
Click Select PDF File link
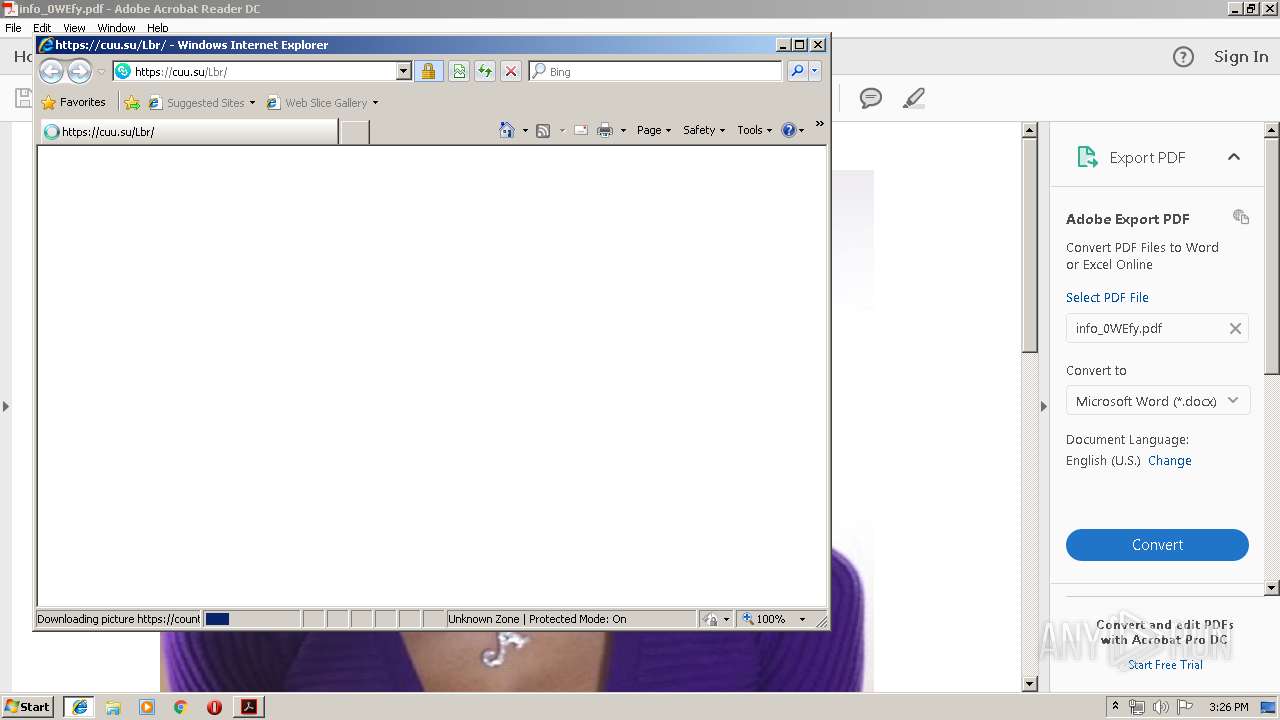[x=1107, y=297]
